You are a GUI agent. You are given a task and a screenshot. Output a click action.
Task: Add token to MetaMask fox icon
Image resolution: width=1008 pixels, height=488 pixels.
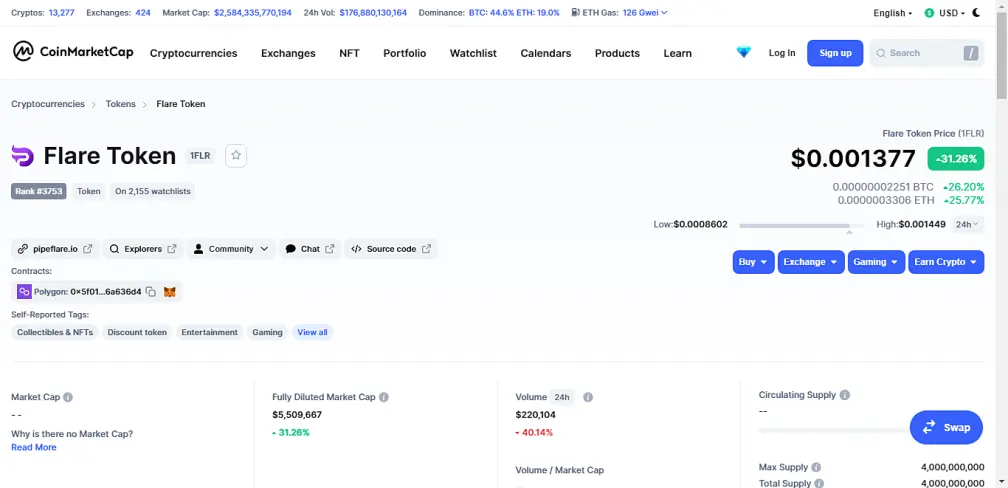tap(170, 292)
